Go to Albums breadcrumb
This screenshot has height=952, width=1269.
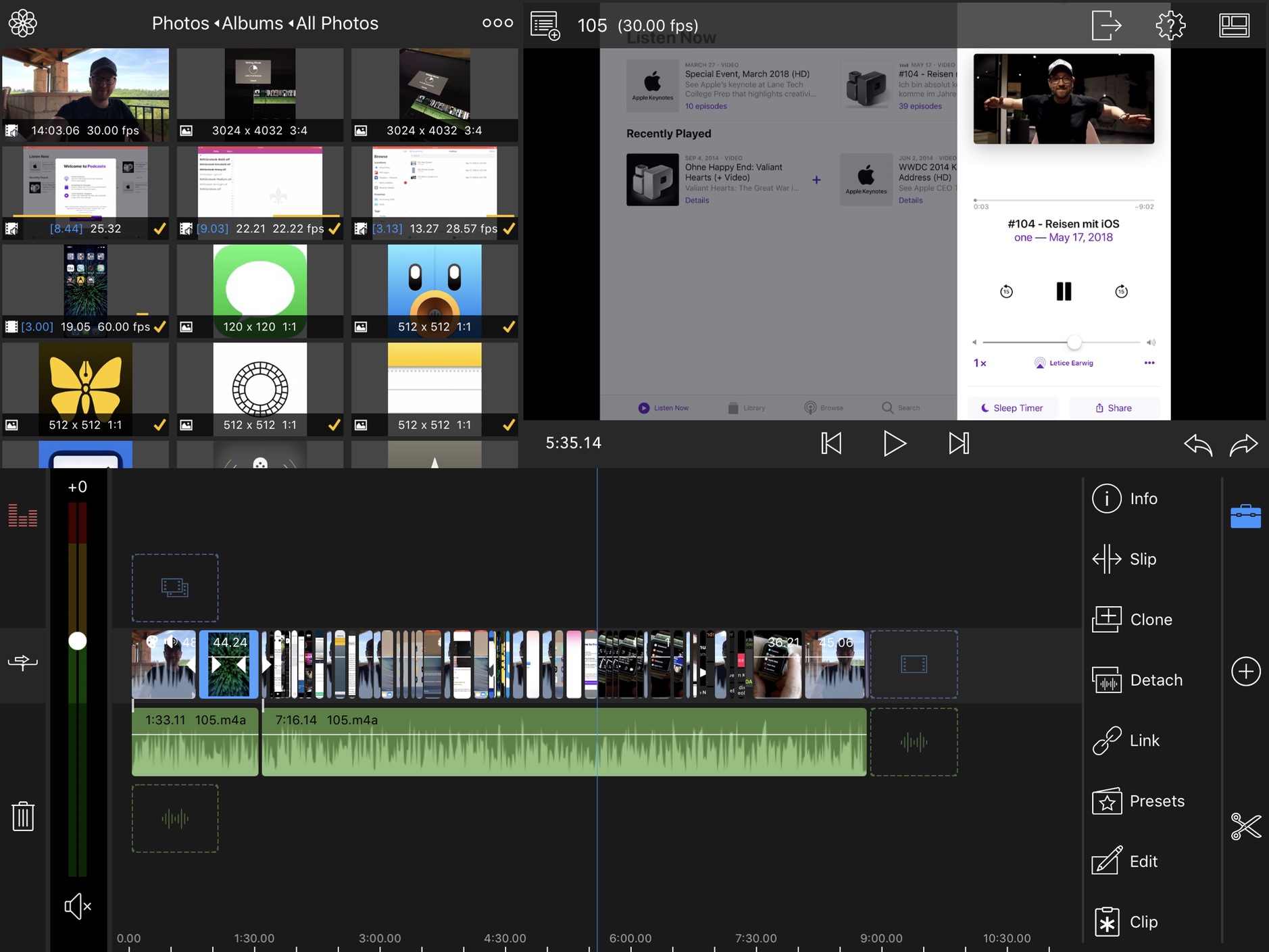252,23
